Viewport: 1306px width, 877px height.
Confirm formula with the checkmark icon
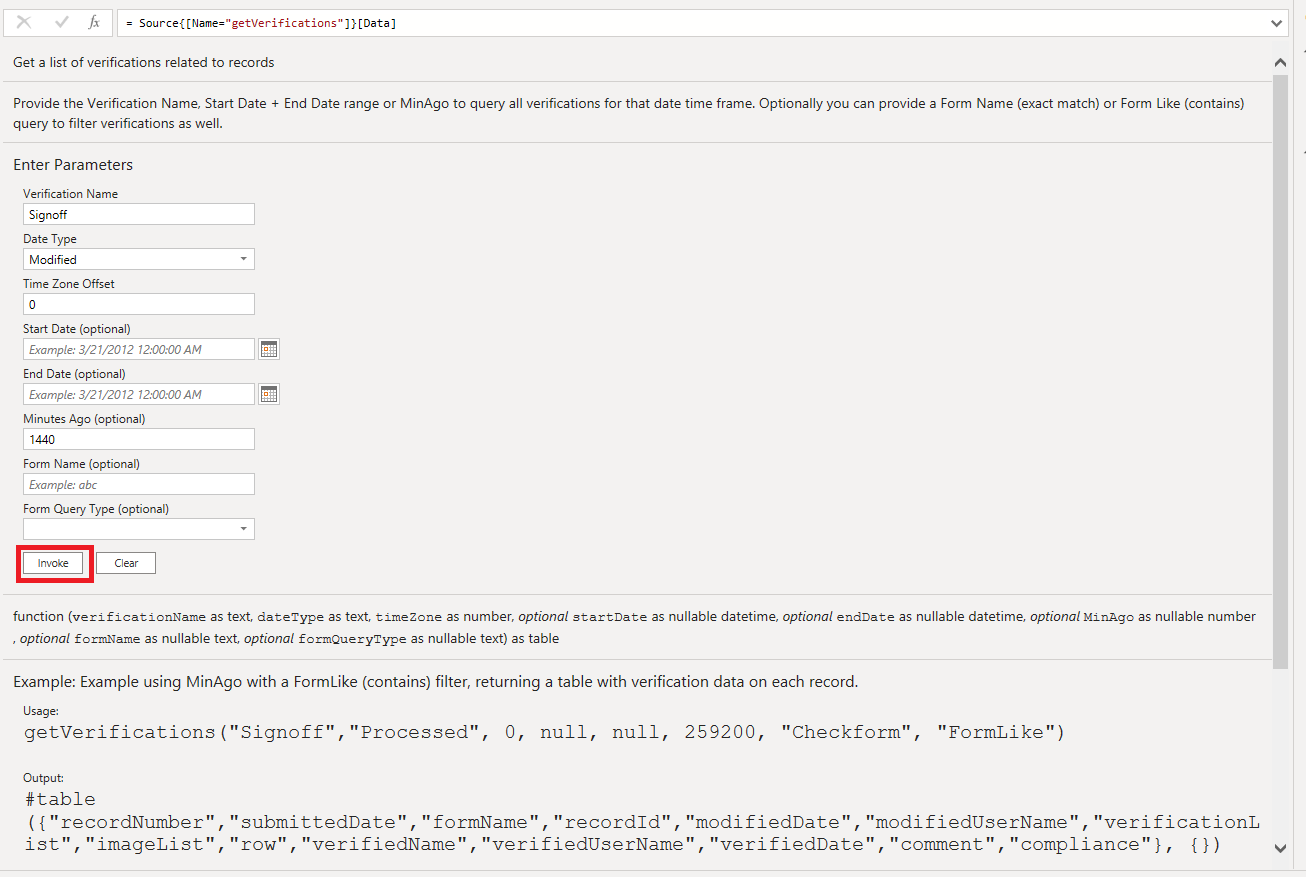point(61,22)
